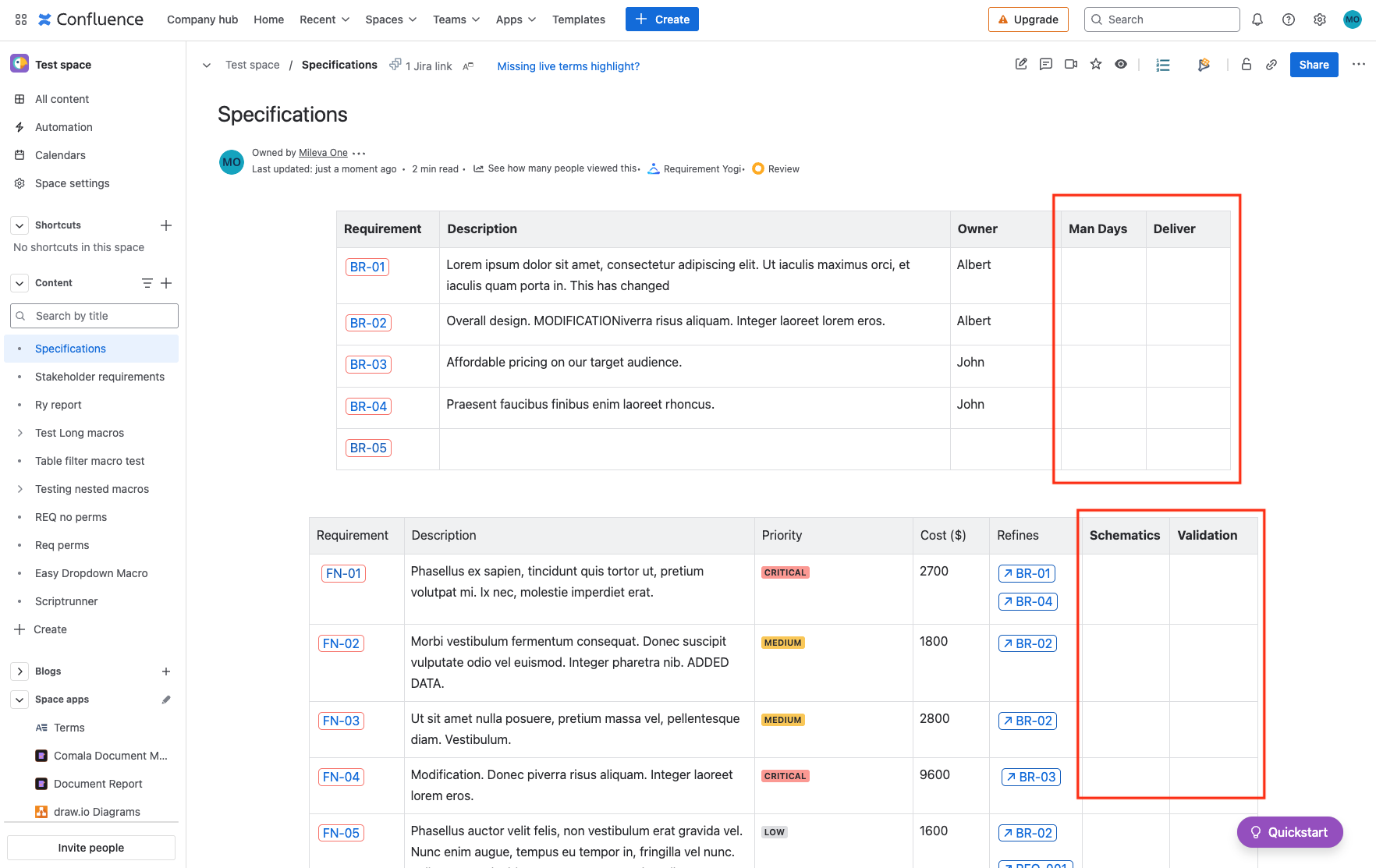Copy the page link using chain icon
1376x868 pixels.
coord(1271,65)
